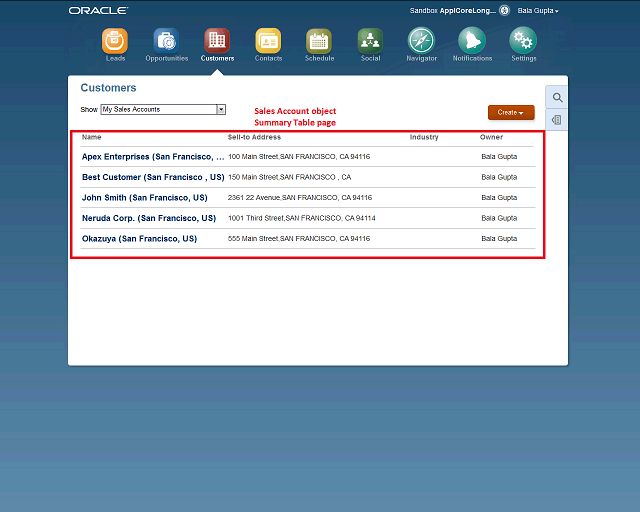Open Okazuya customer record
Image resolution: width=640 pixels, height=512 pixels.
(139, 238)
